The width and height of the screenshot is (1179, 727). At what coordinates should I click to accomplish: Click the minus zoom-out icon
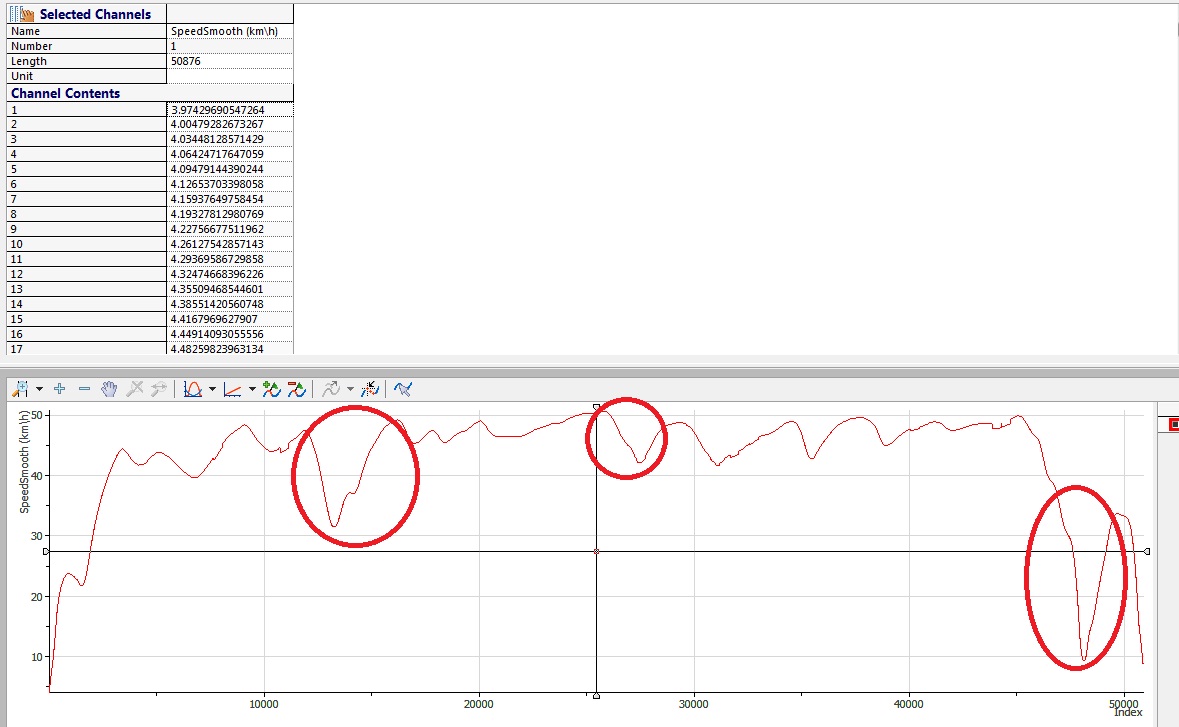point(84,389)
